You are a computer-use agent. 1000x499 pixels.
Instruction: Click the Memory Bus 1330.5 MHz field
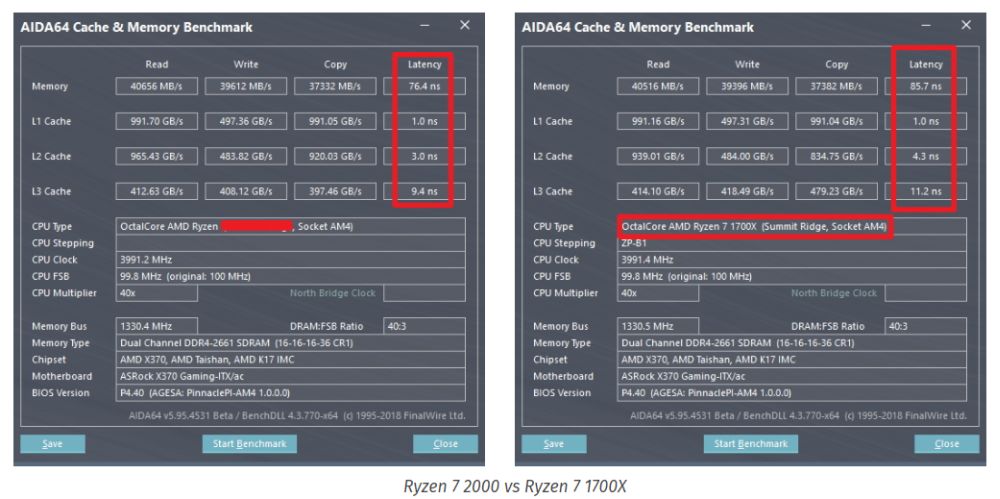658,326
